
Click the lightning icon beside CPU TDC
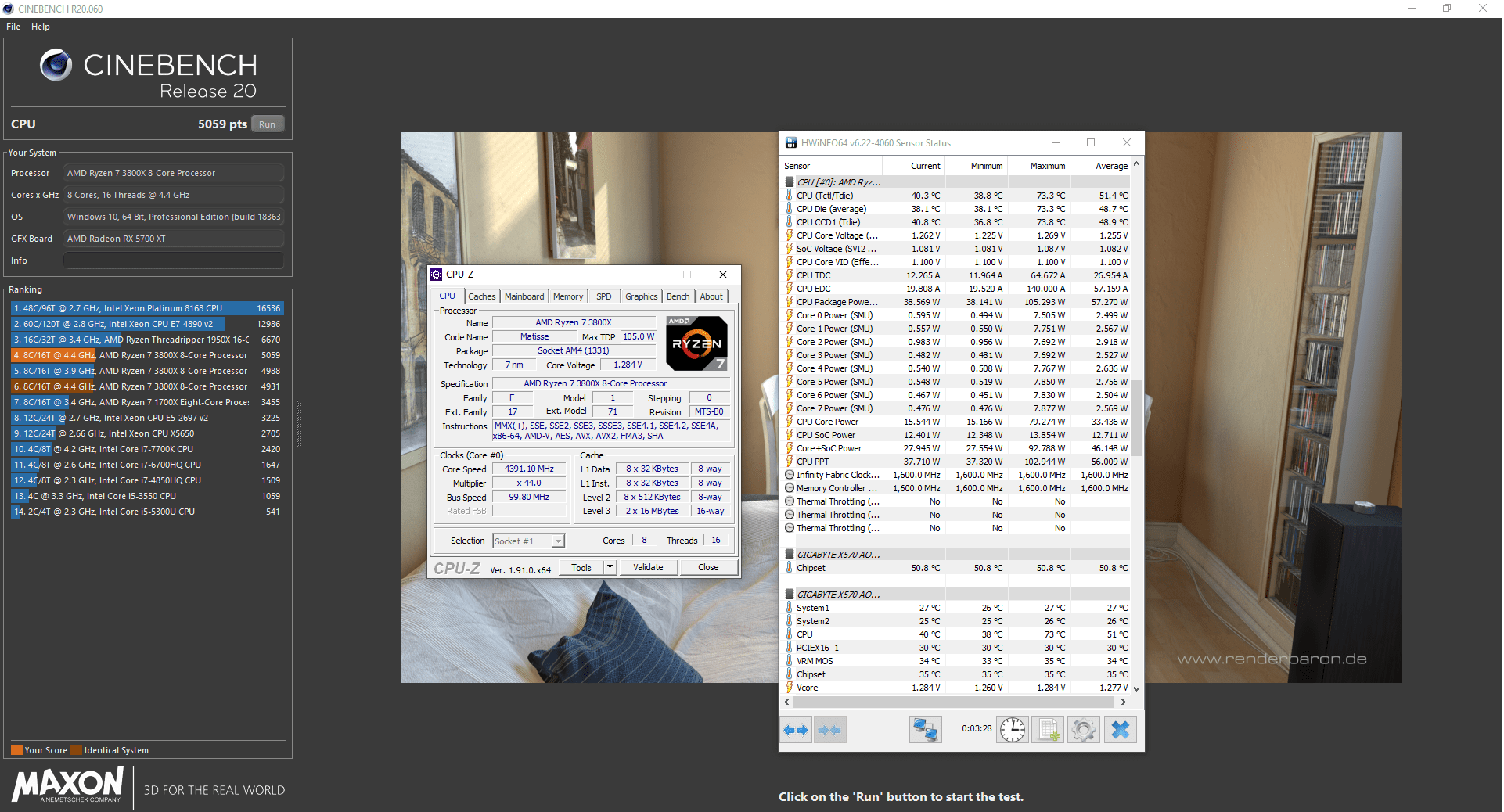(790, 275)
